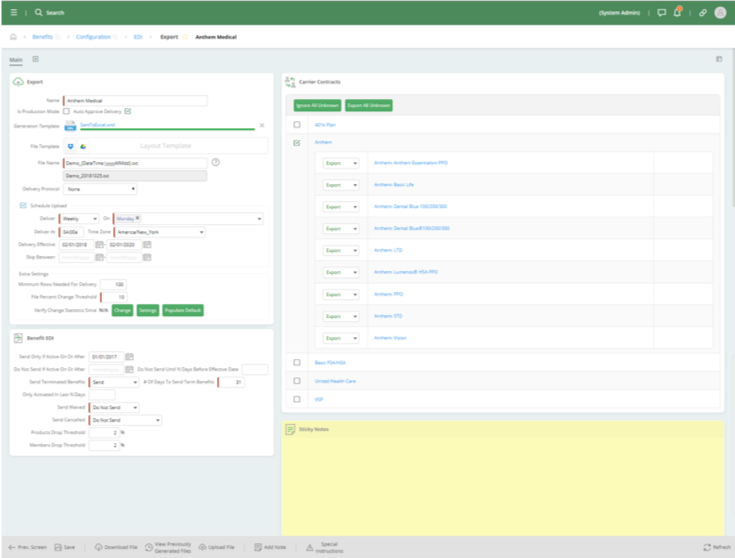Click the Refresh icon in footer
Screen dimensions: 735x558
(x=710, y=547)
